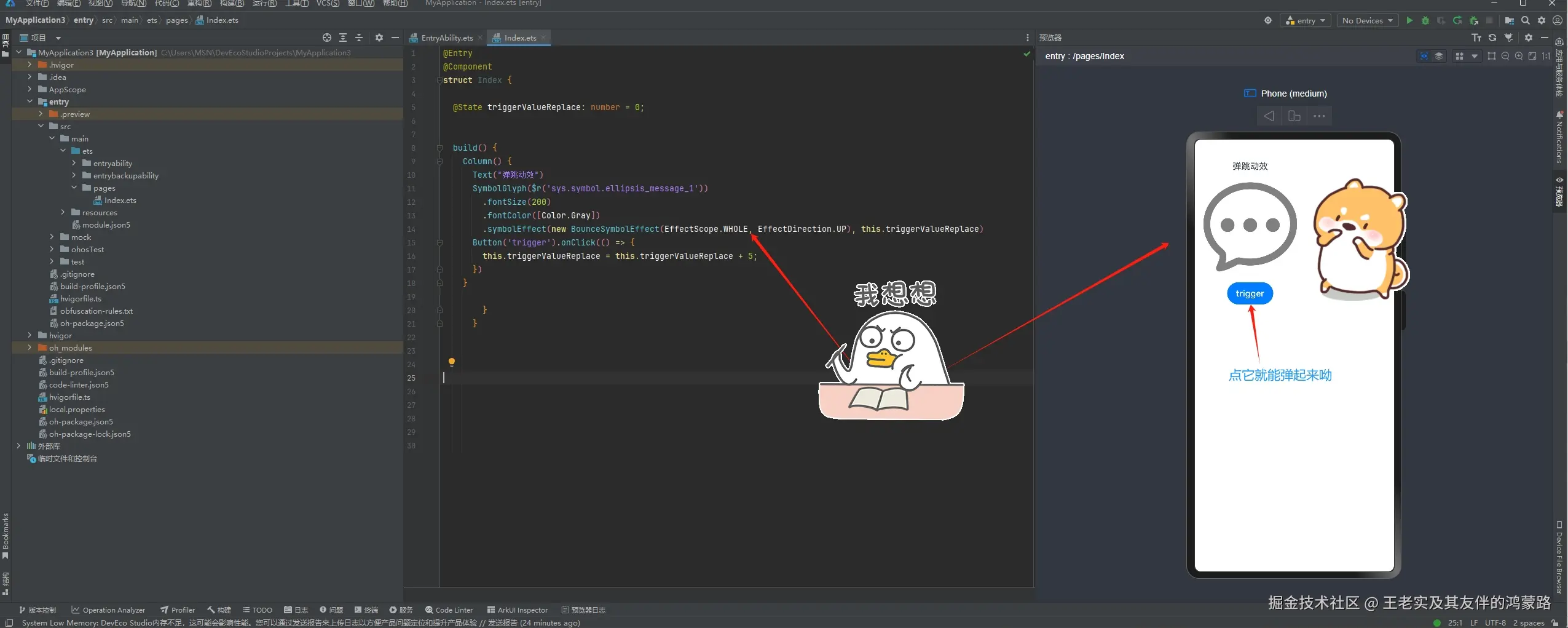
Task: Click the green reload-changes arrow icon
Action: (1457, 20)
